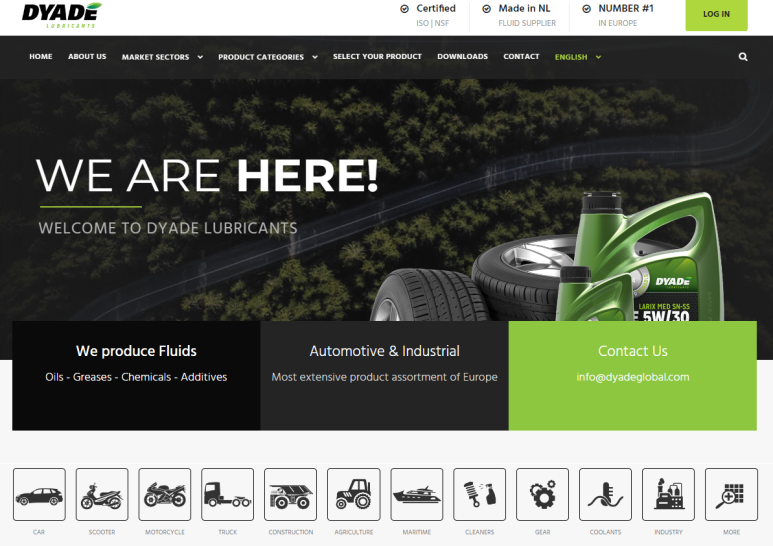Click Fluid Supplier subtext
773x546 pixels.
pos(527,23)
